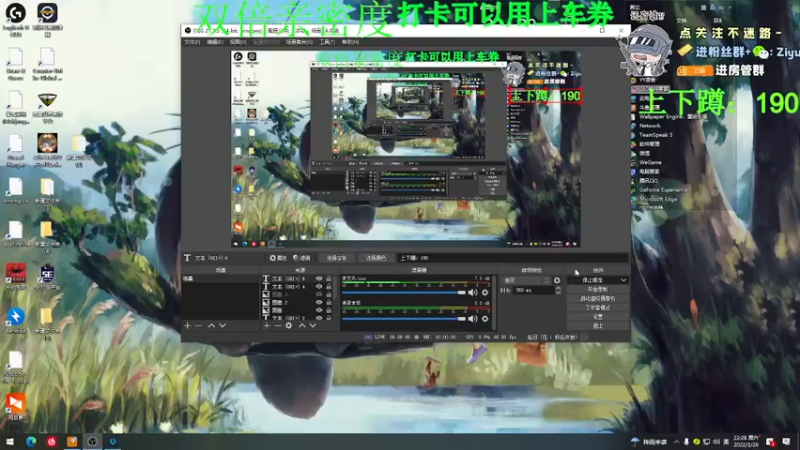800x450 pixels.
Task: Open Windows Start menu
Action: coord(10,441)
